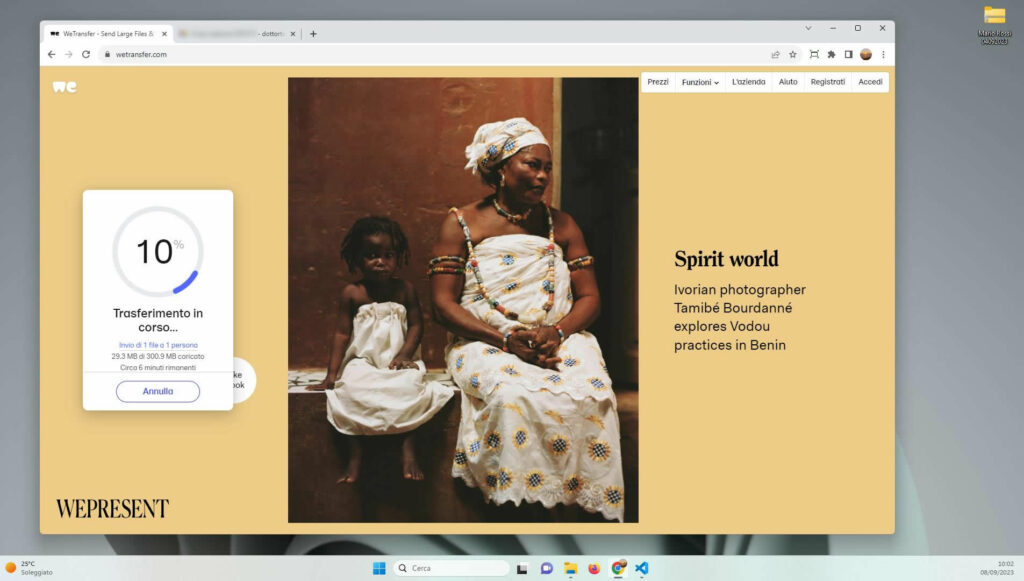Click the taskbar Cerca search box
The image size is (1024, 581).
tap(451, 569)
